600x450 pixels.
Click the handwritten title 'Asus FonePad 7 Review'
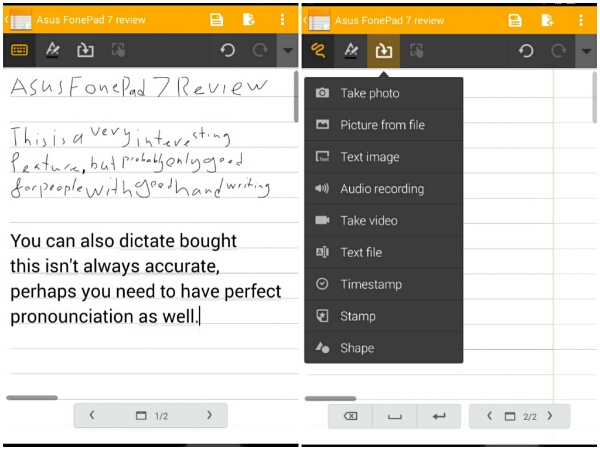(x=139, y=87)
